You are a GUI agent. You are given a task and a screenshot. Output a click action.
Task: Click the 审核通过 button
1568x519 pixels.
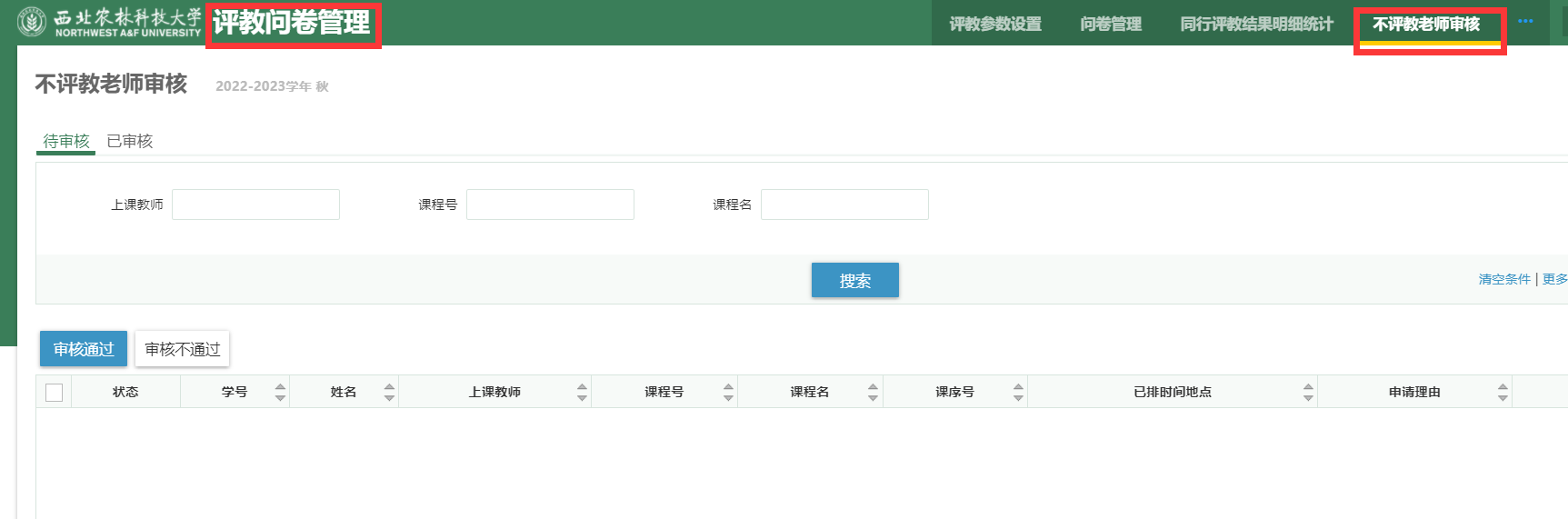(84, 349)
